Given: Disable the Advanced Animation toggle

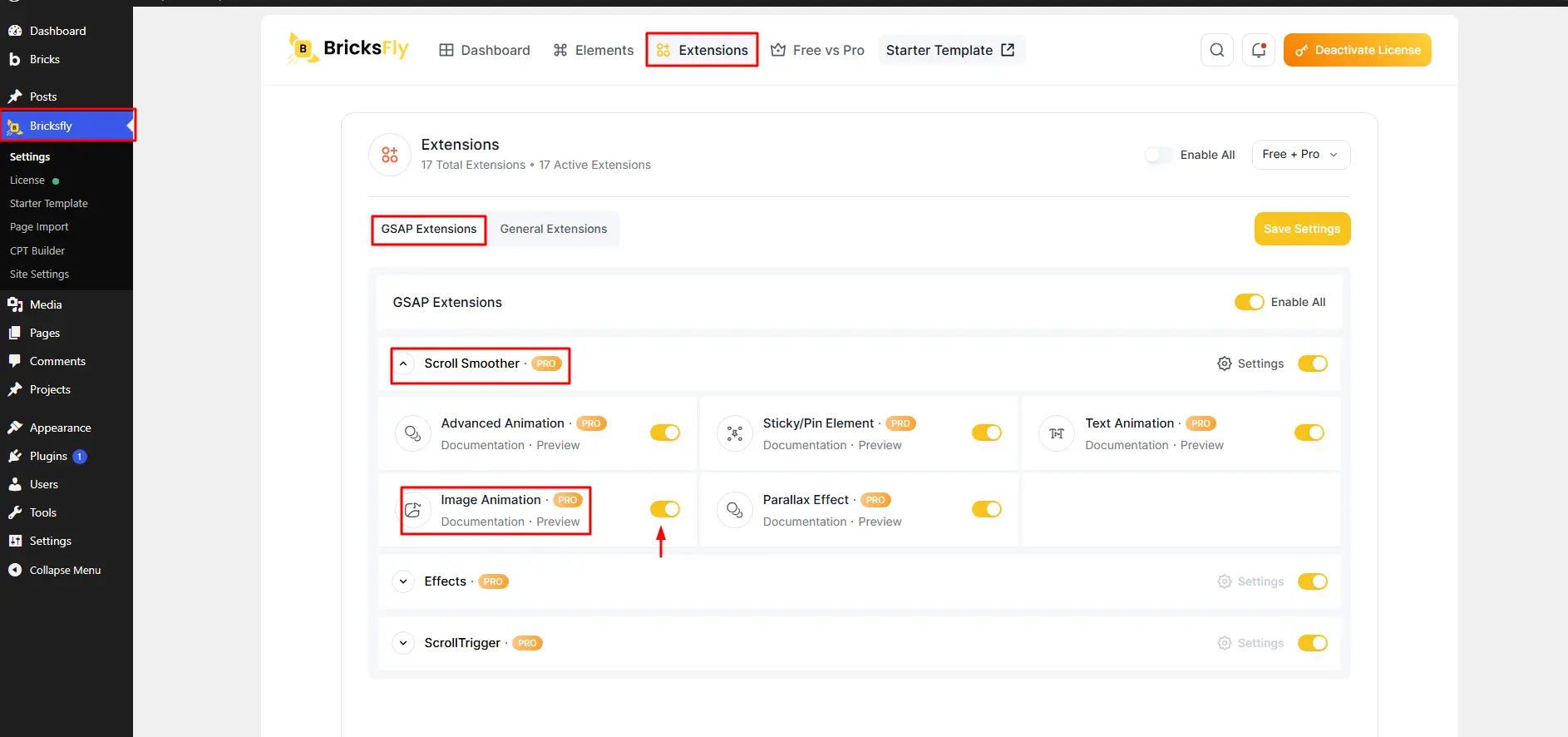Looking at the screenshot, I should [665, 433].
